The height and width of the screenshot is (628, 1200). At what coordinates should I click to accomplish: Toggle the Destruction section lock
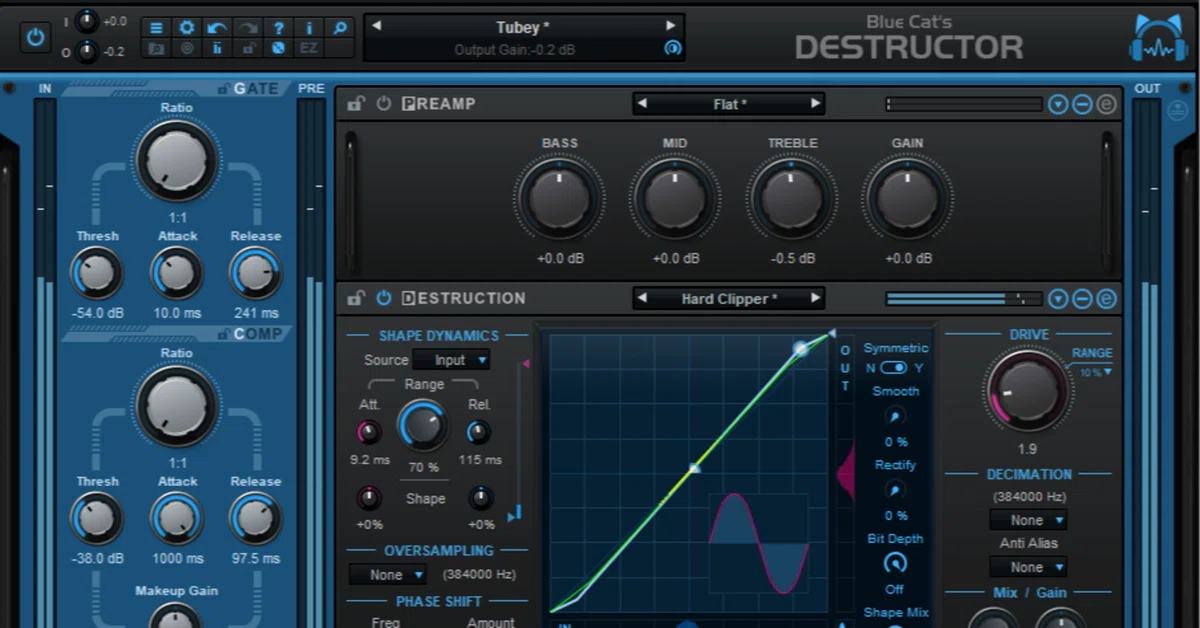355,298
